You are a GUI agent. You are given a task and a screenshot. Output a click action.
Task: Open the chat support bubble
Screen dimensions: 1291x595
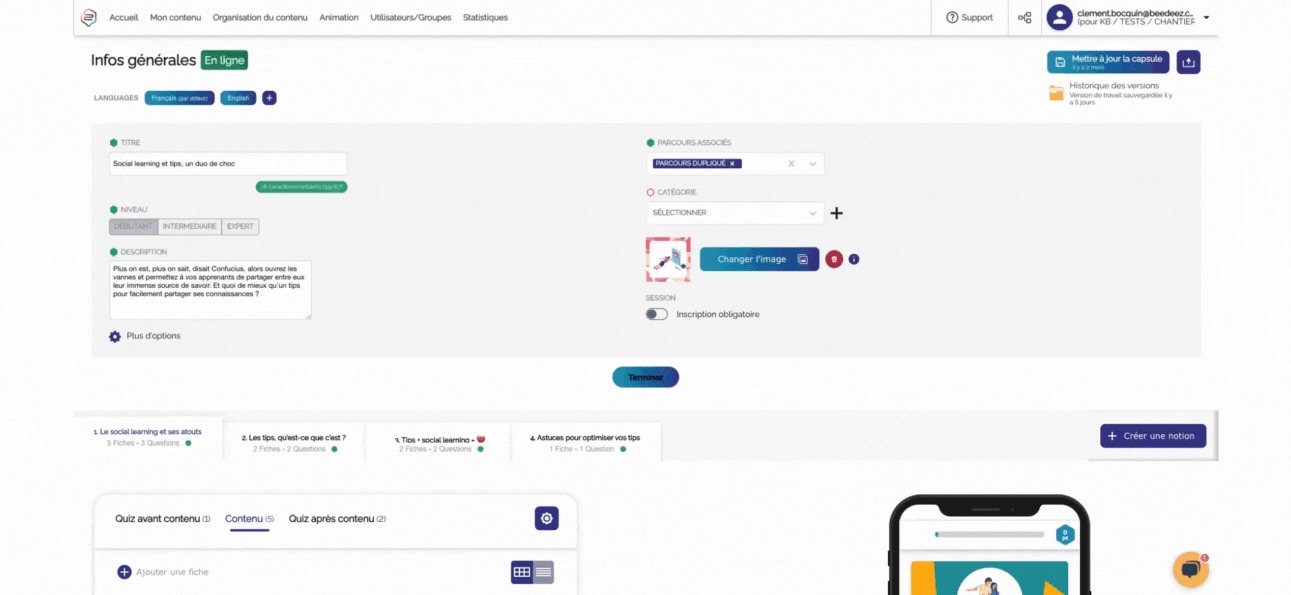(x=1190, y=569)
